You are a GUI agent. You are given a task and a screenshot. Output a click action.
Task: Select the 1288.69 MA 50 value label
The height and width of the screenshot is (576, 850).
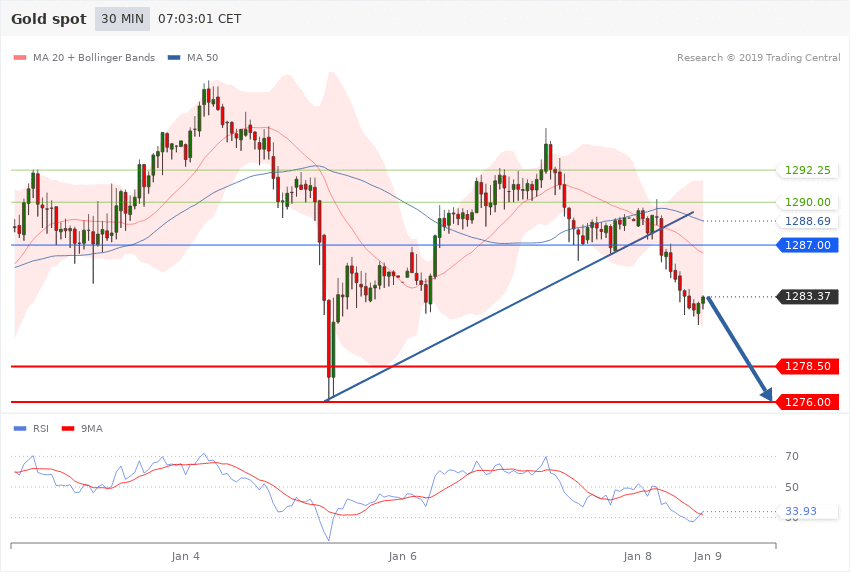(x=808, y=221)
